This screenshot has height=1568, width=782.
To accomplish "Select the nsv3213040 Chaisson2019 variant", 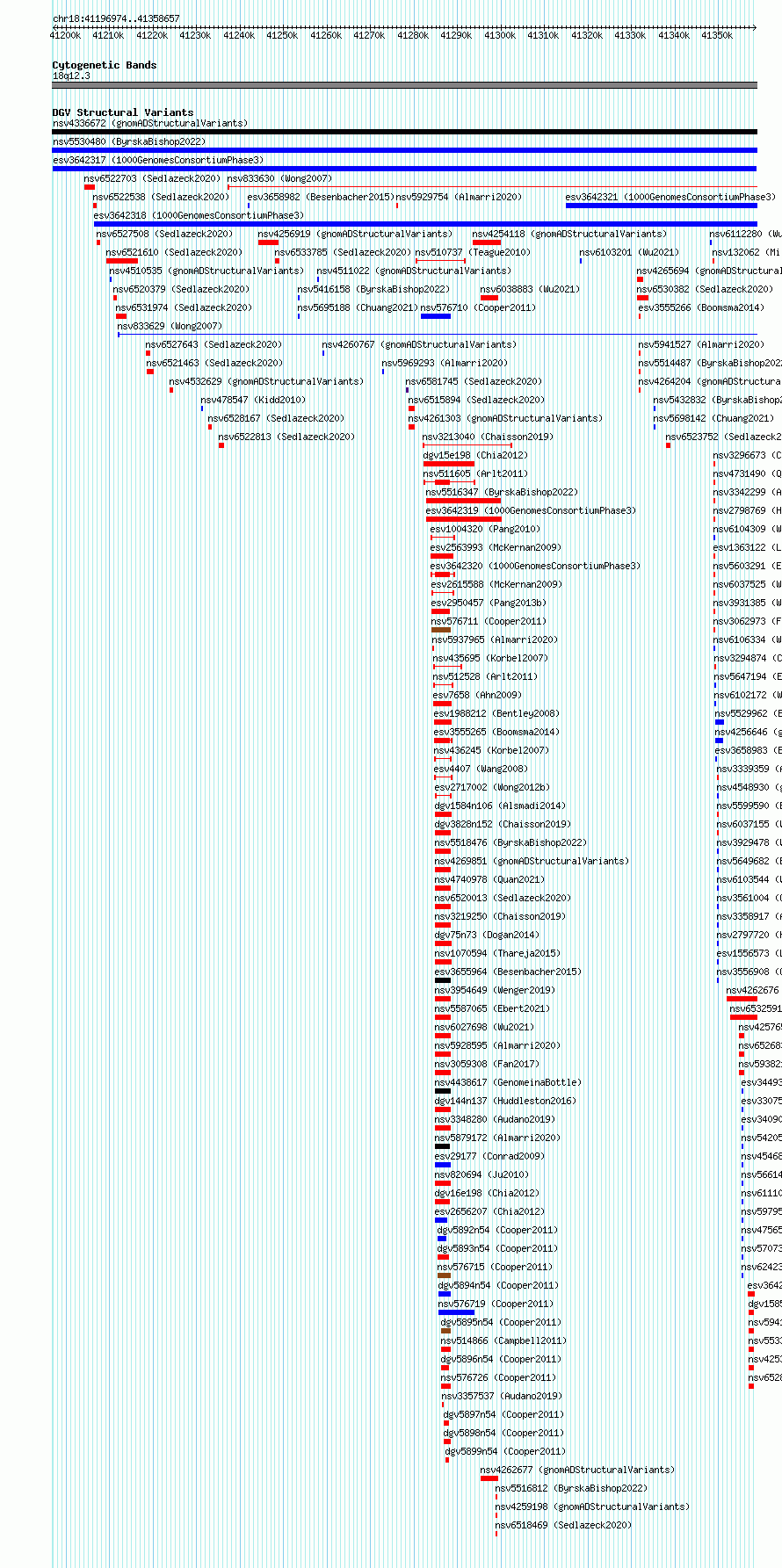I will [x=488, y=437].
